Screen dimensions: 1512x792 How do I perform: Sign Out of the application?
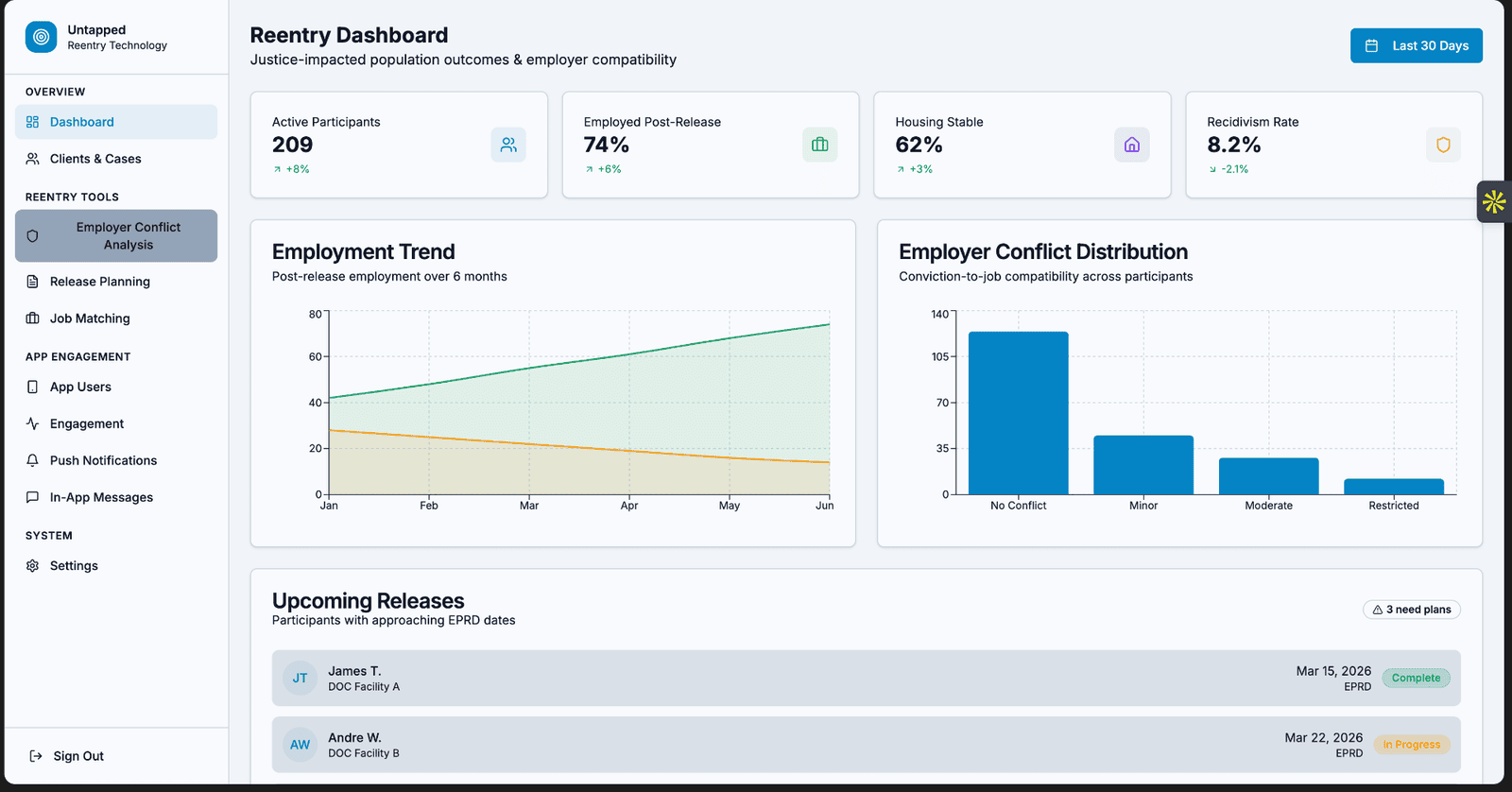coord(67,756)
